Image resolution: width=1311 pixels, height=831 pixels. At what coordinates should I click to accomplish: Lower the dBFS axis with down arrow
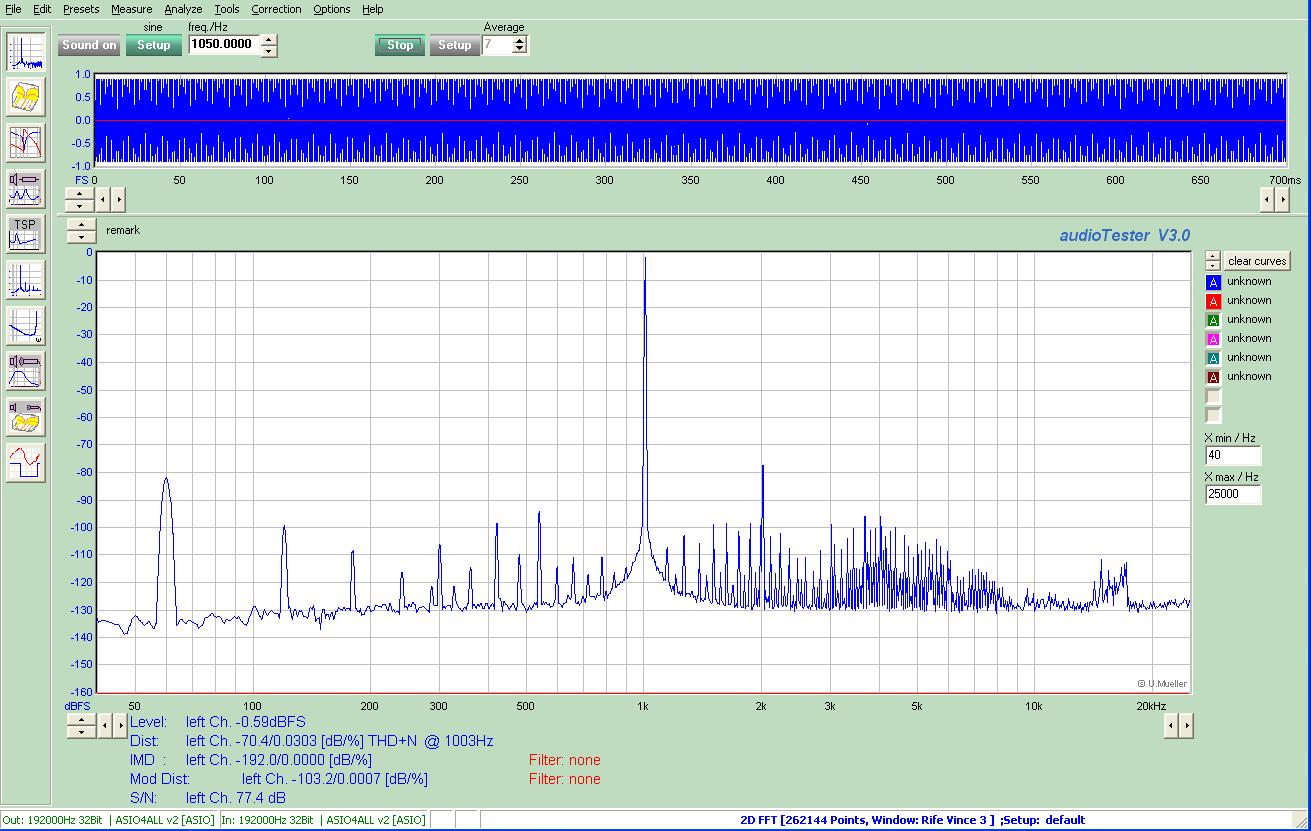[81, 731]
